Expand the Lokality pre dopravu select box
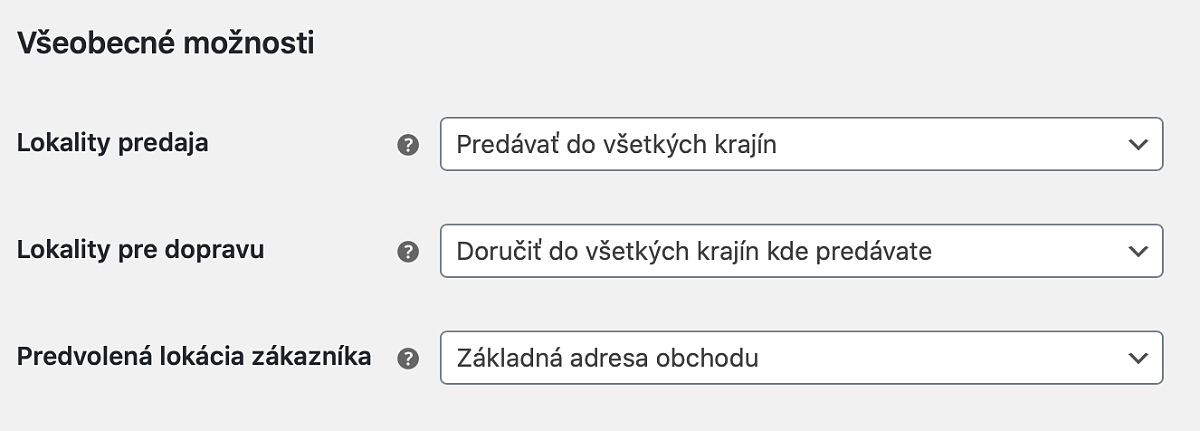This screenshot has height=431, width=1200. [x=801, y=251]
